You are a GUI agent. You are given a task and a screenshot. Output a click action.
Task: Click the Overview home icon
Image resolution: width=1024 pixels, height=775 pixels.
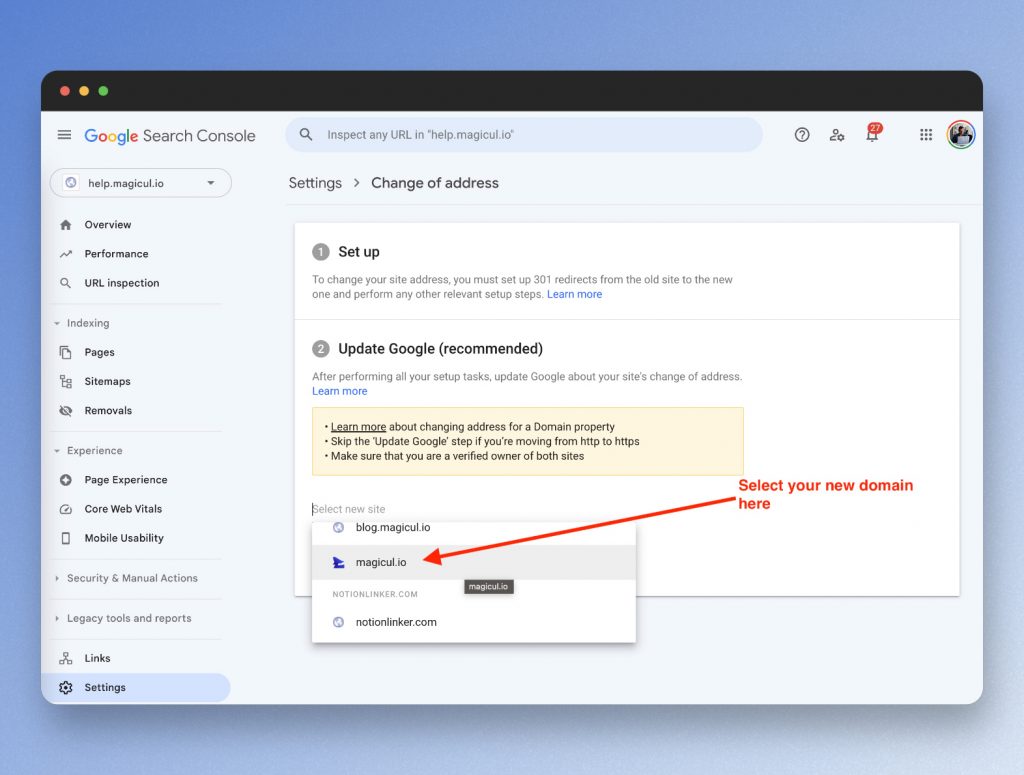tap(65, 225)
